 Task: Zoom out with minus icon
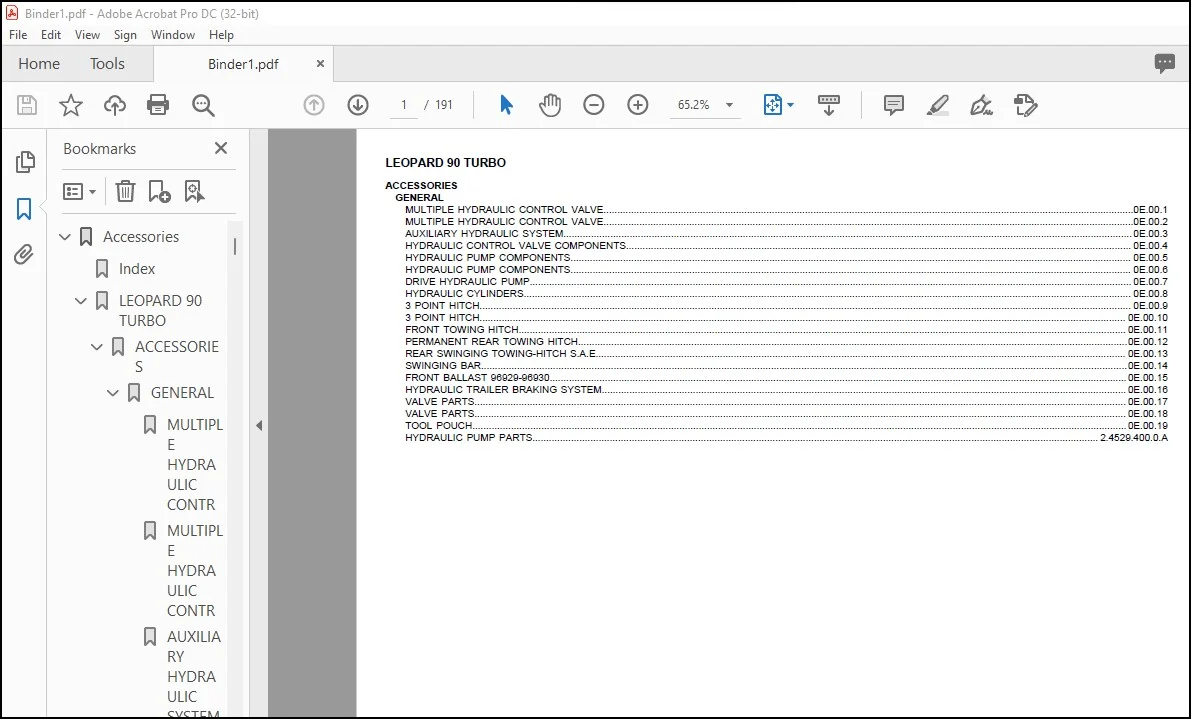coord(594,105)
